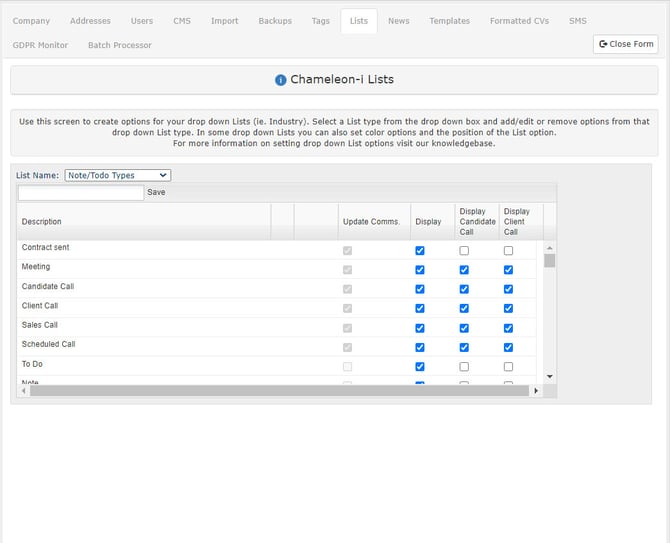Viewport: 670px width, 543px height.
Task: Toggle Display checkbox for Contract sent
Action: (420, 251)
